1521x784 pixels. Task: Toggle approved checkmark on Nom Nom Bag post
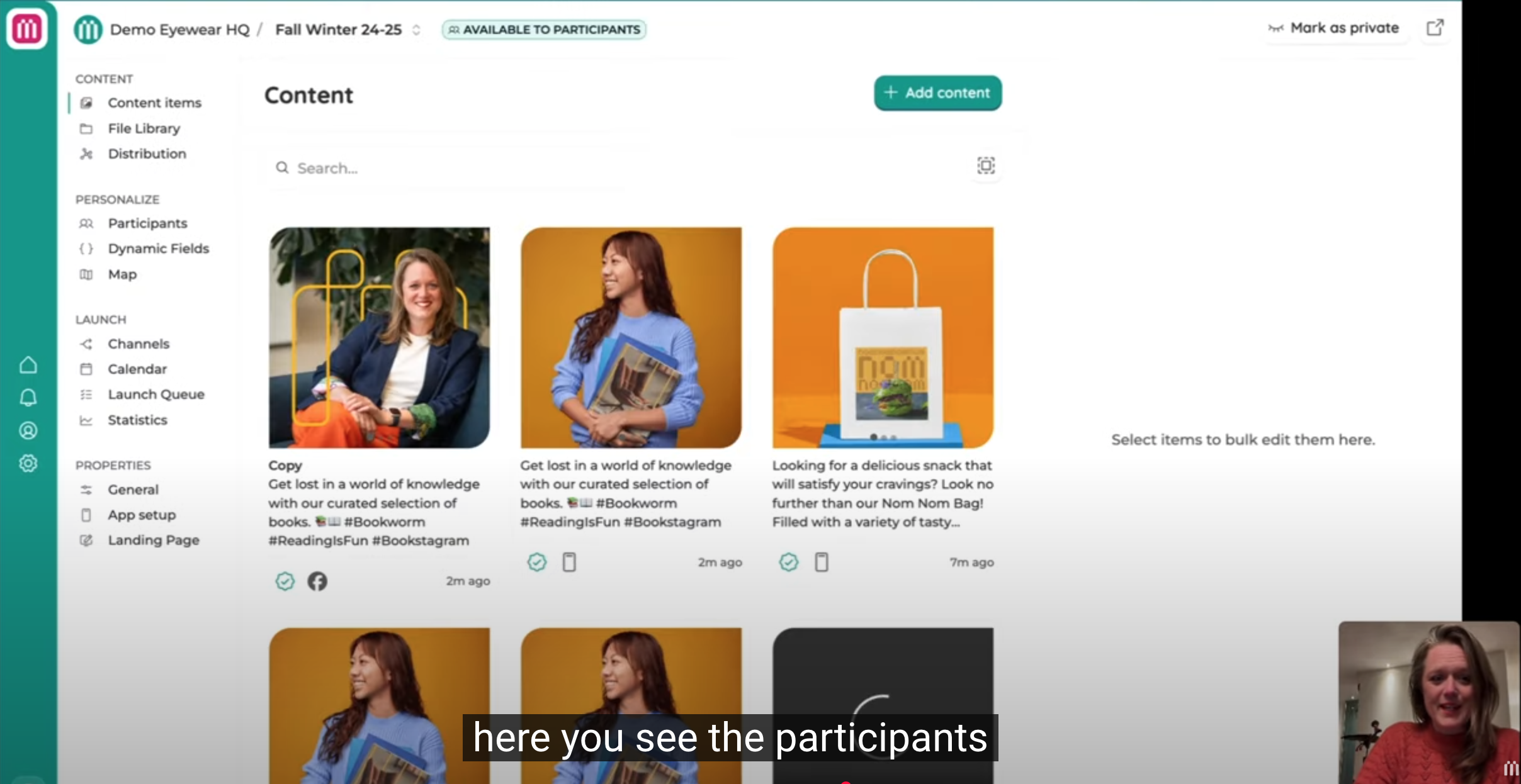pos(789,562)
